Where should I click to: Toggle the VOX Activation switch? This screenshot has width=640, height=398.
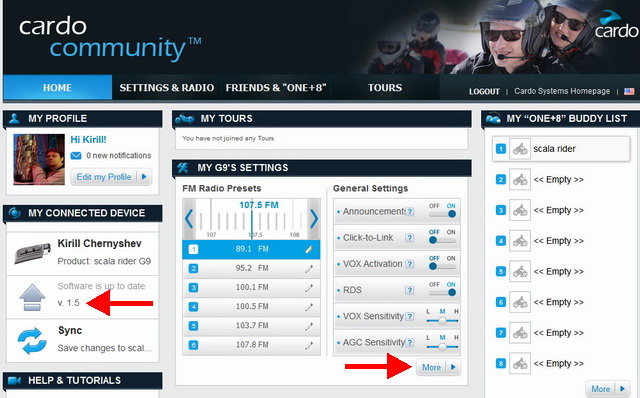point(442,266)
